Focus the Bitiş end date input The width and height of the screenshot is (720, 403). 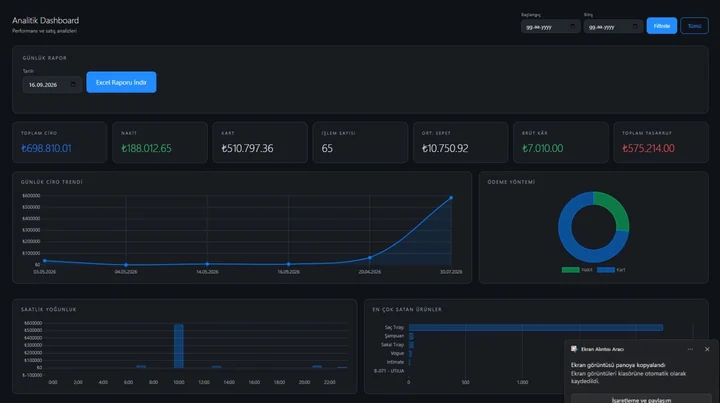click(x=613, y=27)
